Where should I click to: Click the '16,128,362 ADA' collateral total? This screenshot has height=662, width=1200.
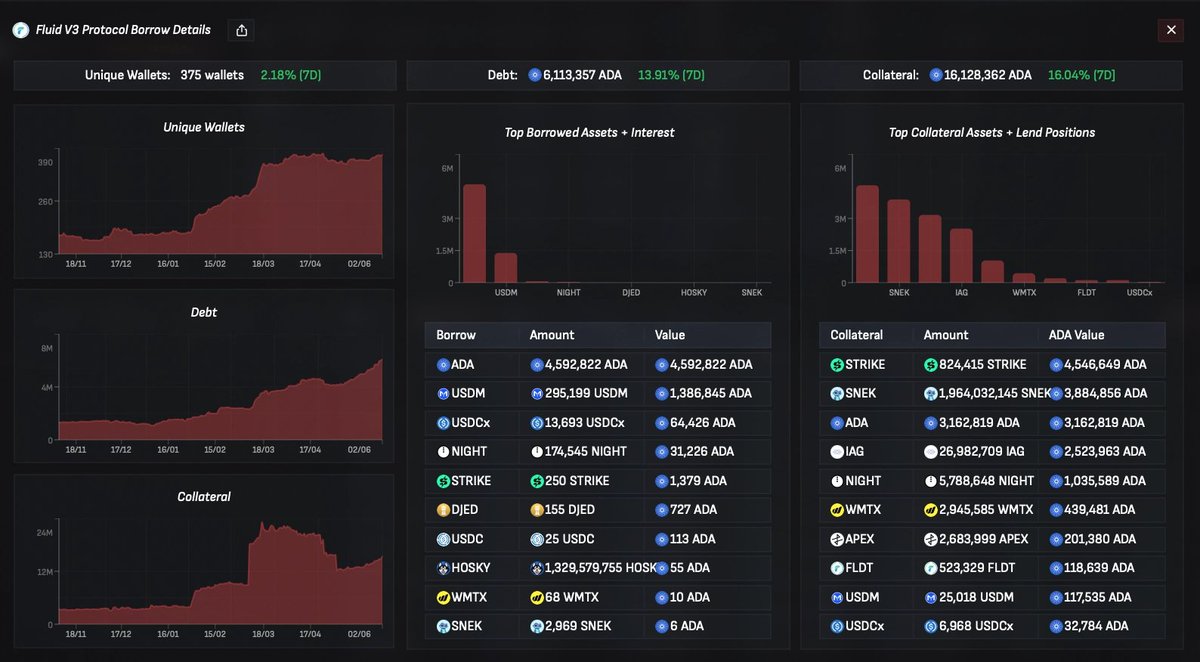(x=988, y=75)
